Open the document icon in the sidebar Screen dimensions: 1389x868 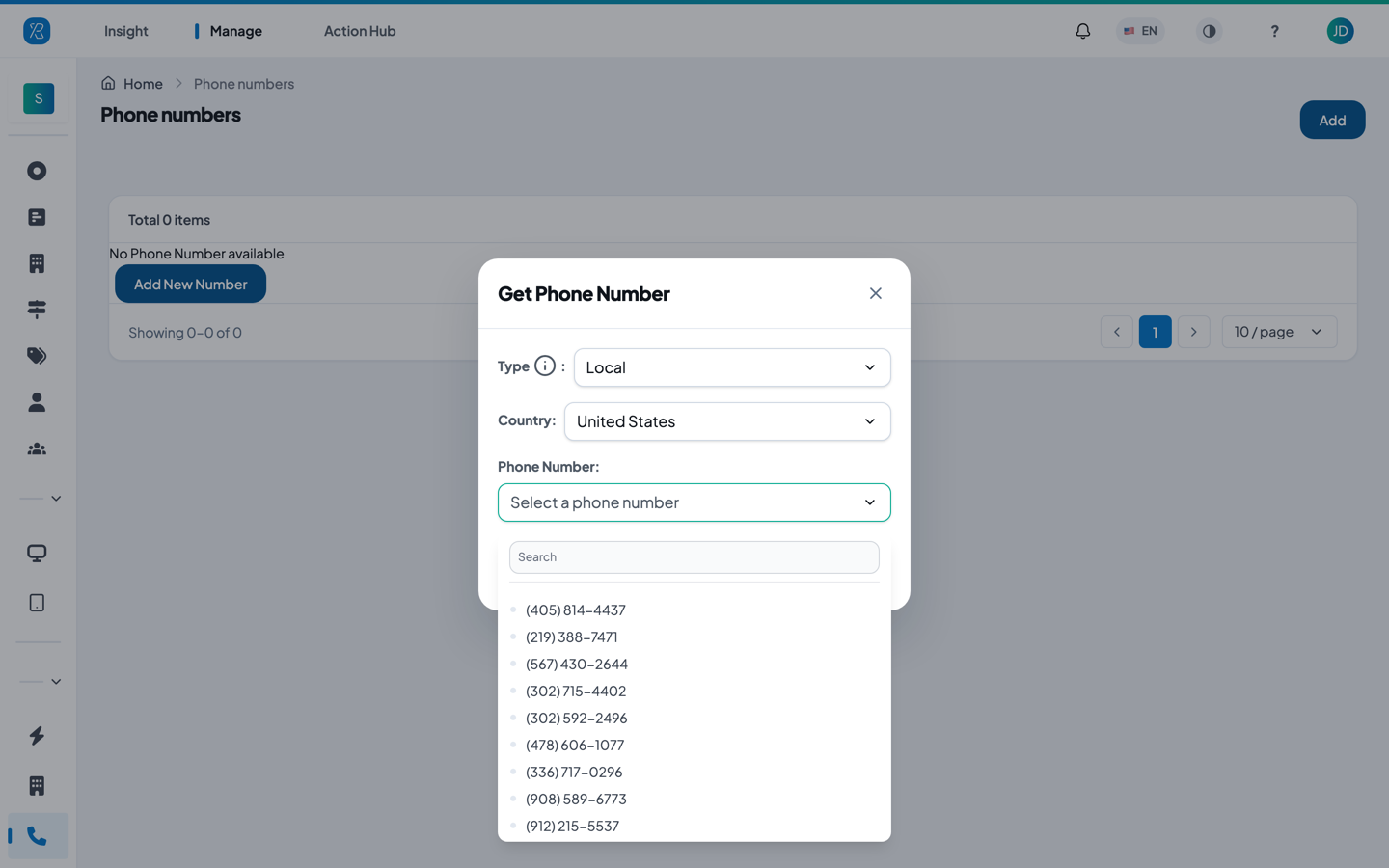tap(37, 217)
